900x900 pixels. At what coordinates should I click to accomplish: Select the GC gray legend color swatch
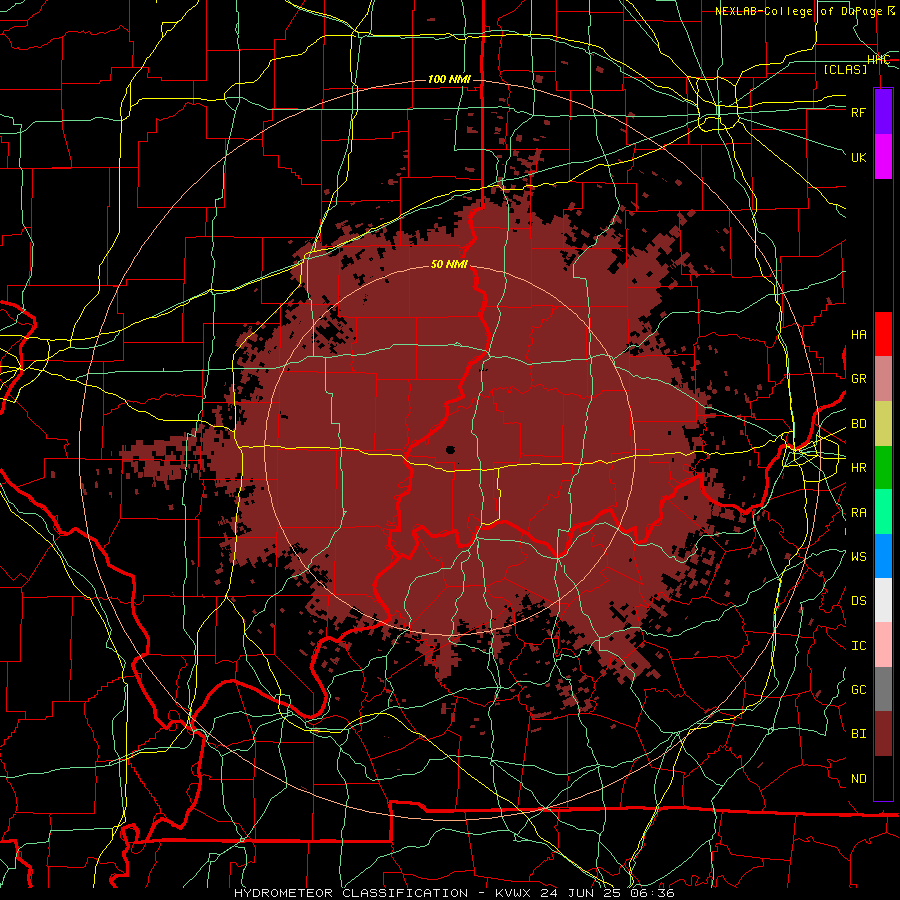click(x=883, y=689)
